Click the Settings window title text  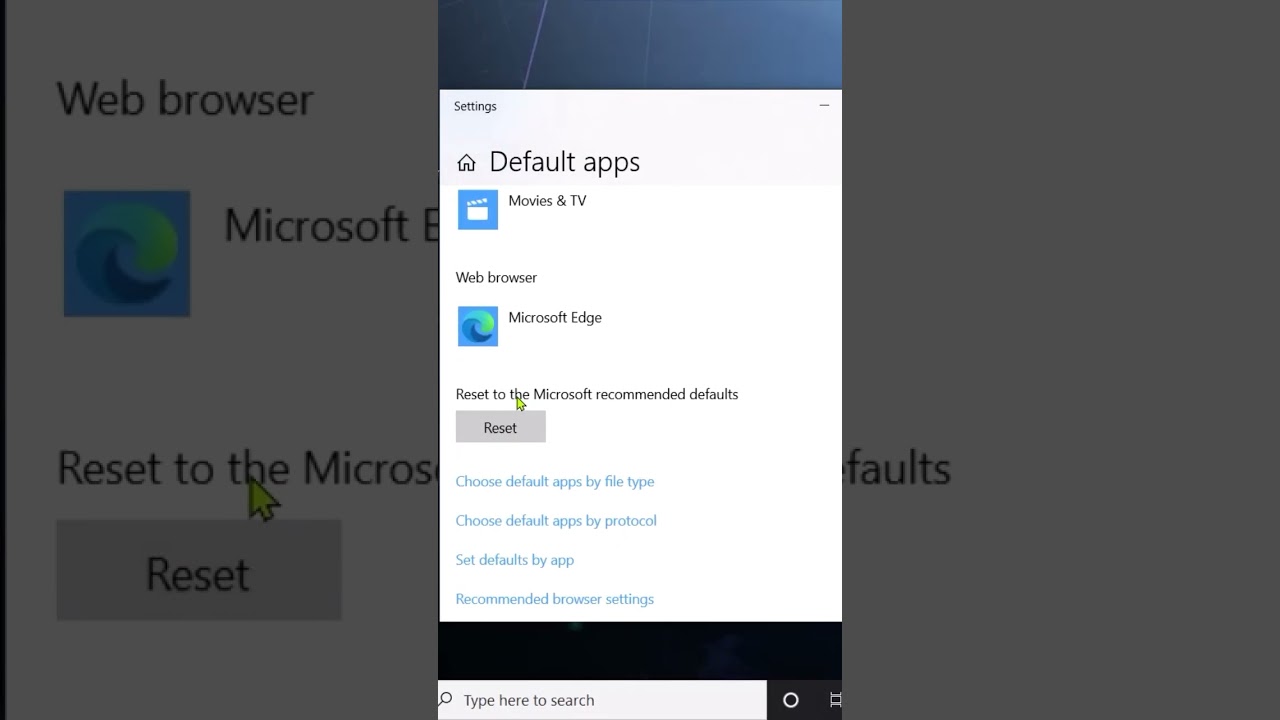(475, 106)
